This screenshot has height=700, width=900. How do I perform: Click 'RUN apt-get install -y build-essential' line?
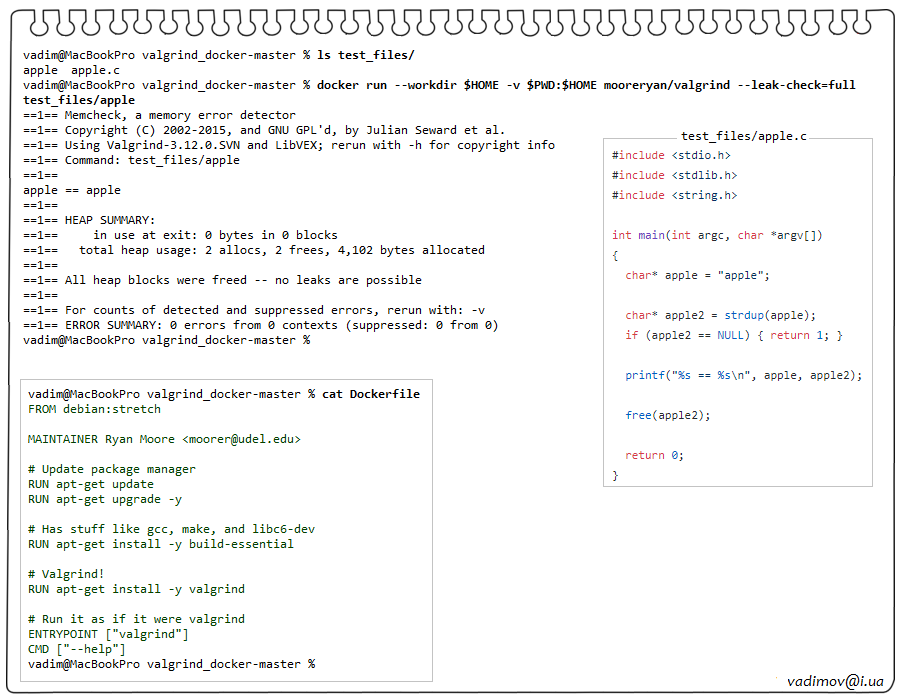[161, 544]
